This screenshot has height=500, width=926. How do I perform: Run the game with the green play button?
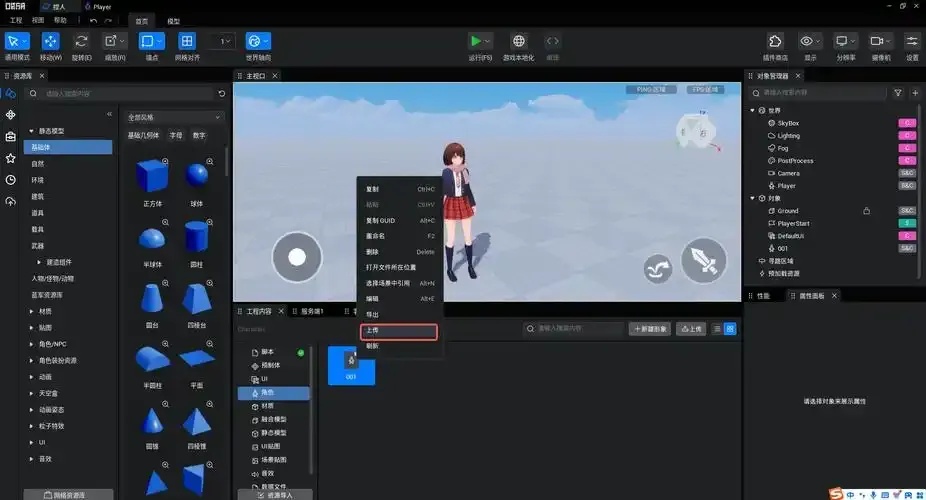pos(475,41)
